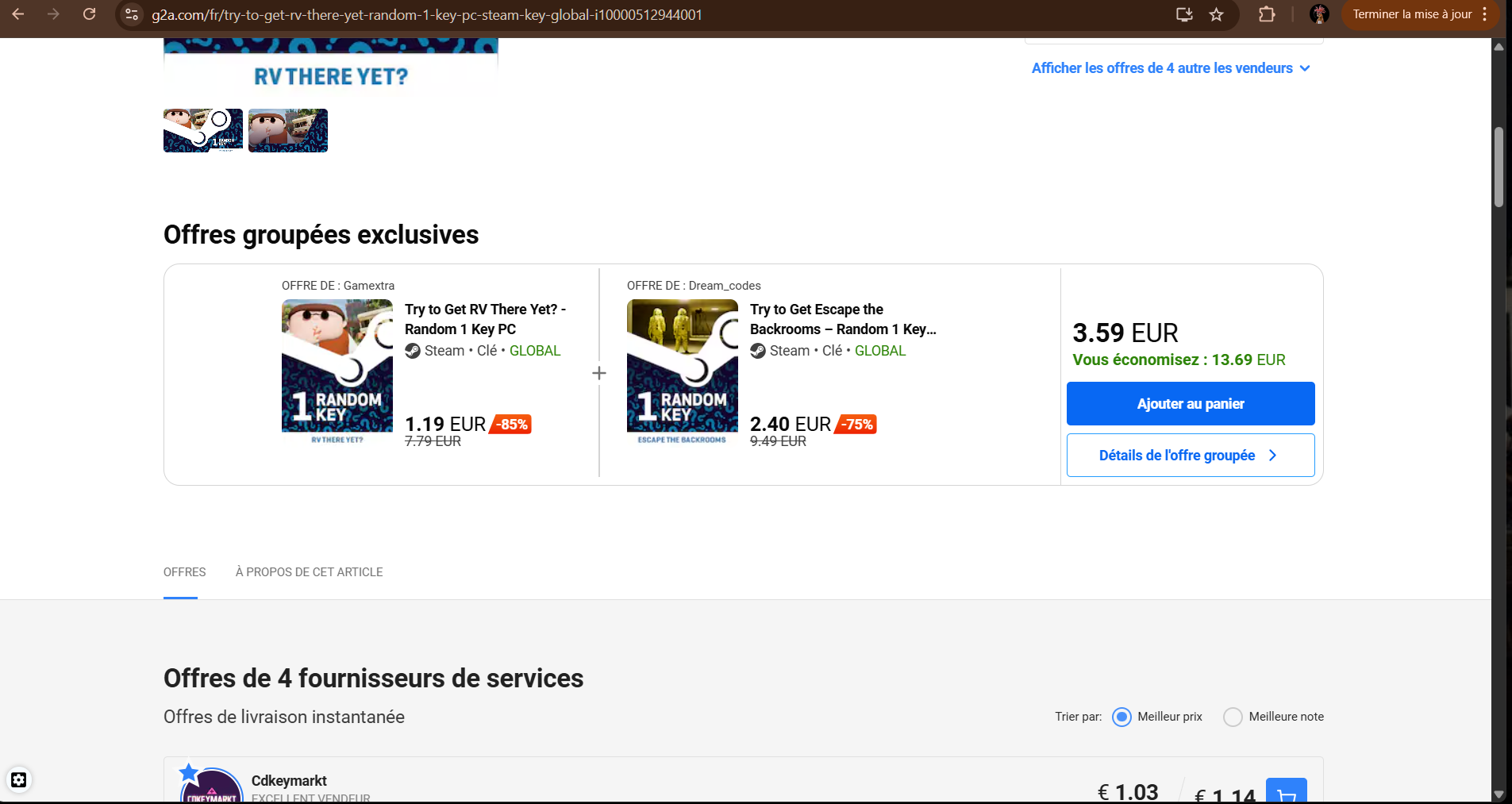
Task: Go back using the browser back arrow
Action: (x=18, y=14)
